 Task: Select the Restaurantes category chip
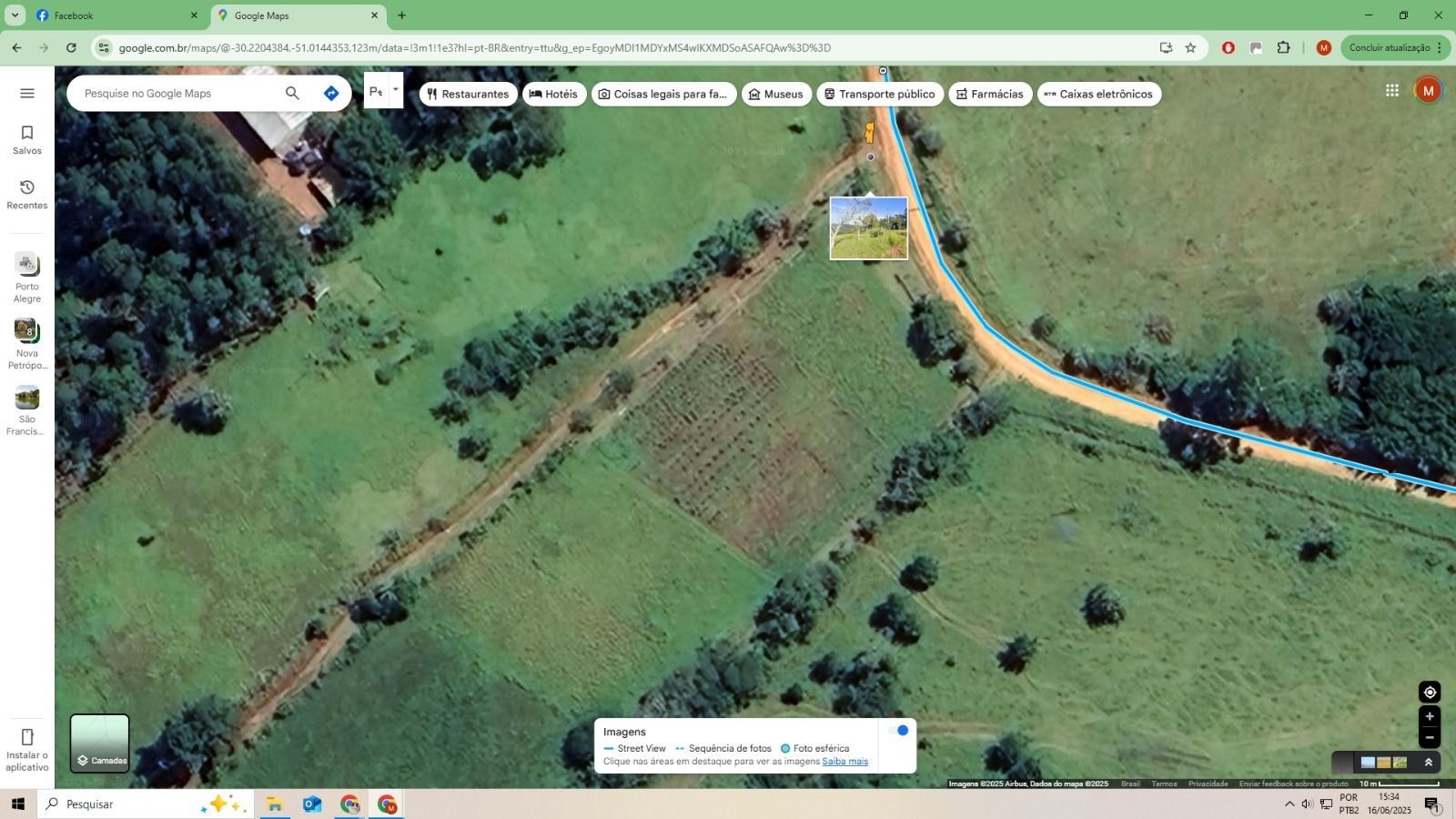(x=468, y=94)
